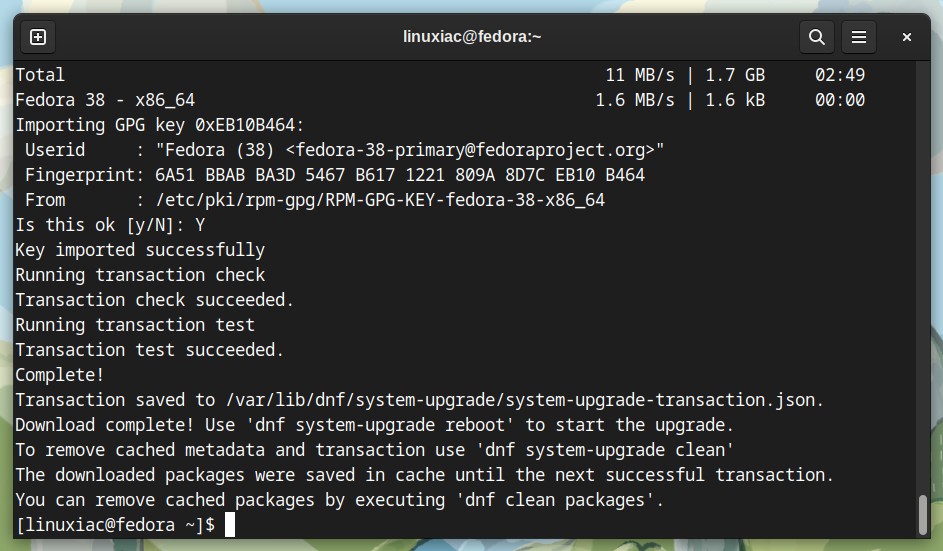Close the terminal window

[x=907, y=37]
